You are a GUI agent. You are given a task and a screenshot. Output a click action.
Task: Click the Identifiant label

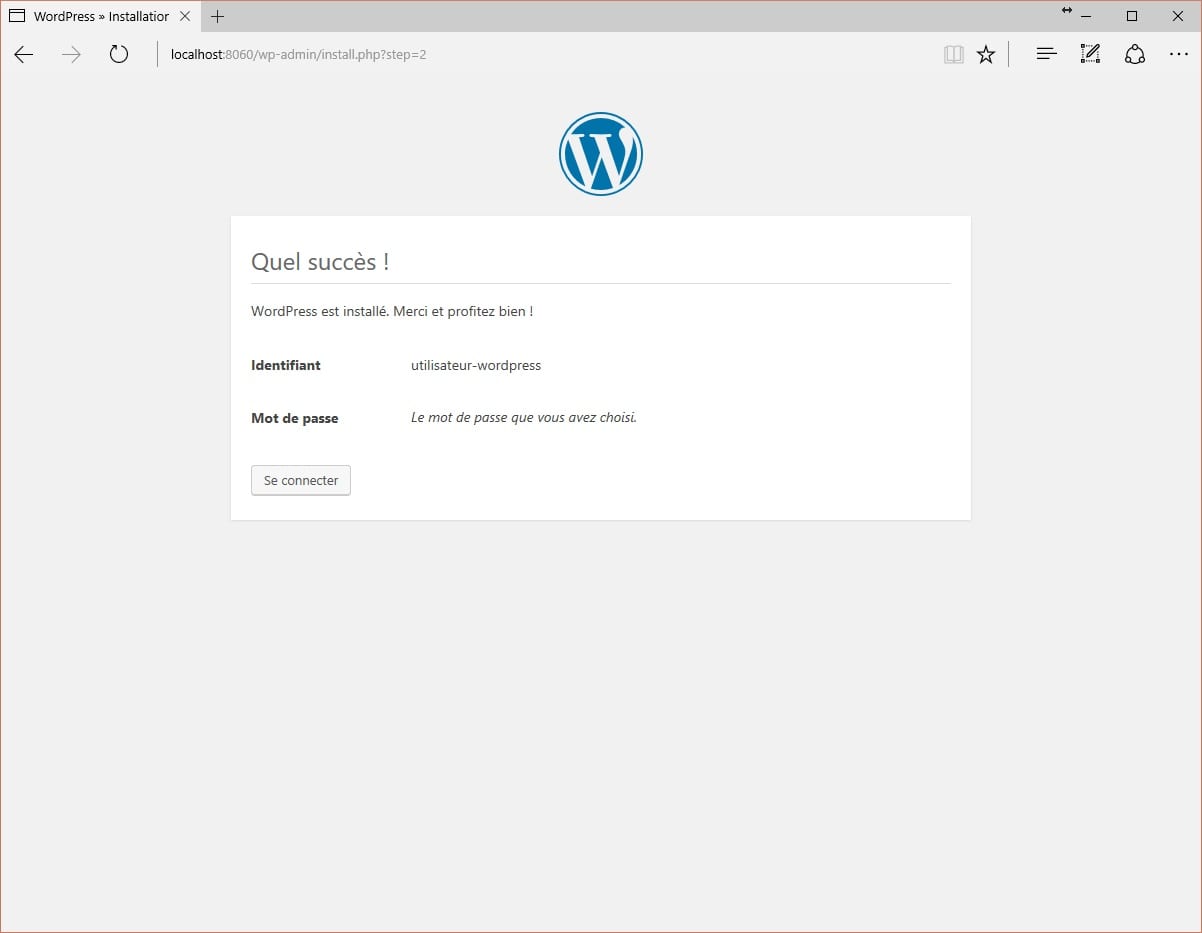(286, 365)
